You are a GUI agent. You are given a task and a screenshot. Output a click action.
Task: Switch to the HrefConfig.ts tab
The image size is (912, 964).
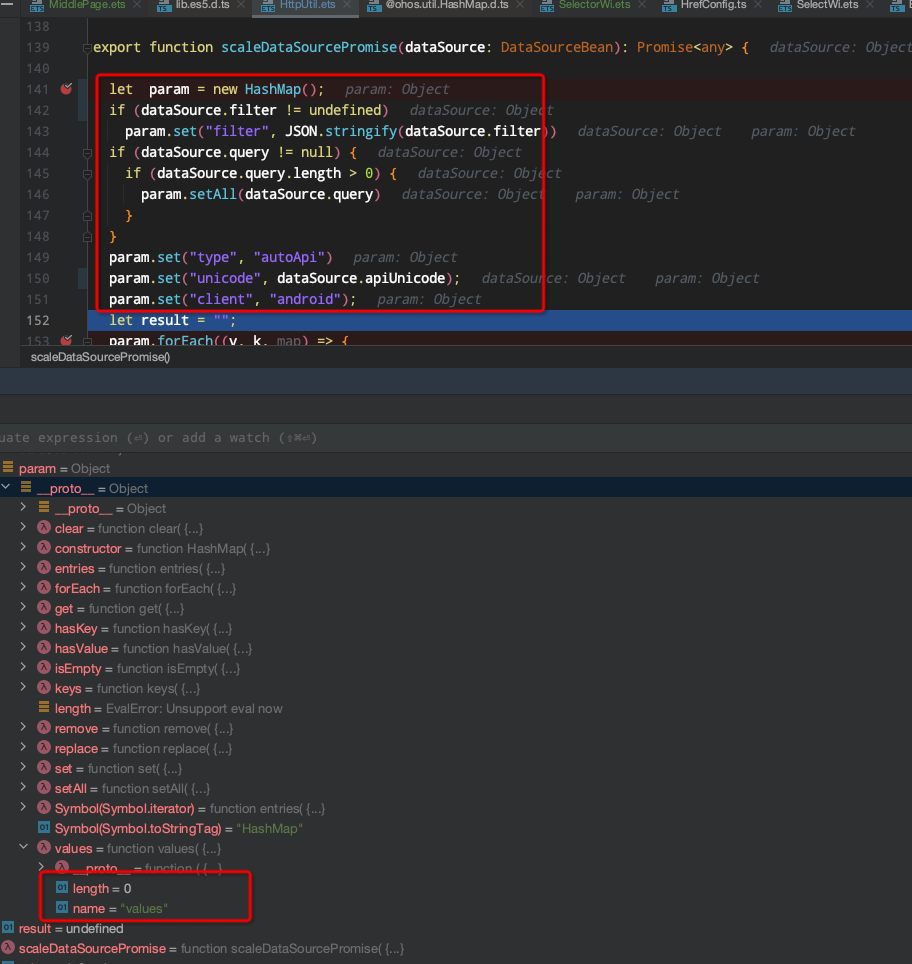pyautogui.click(x=713, y=5)
